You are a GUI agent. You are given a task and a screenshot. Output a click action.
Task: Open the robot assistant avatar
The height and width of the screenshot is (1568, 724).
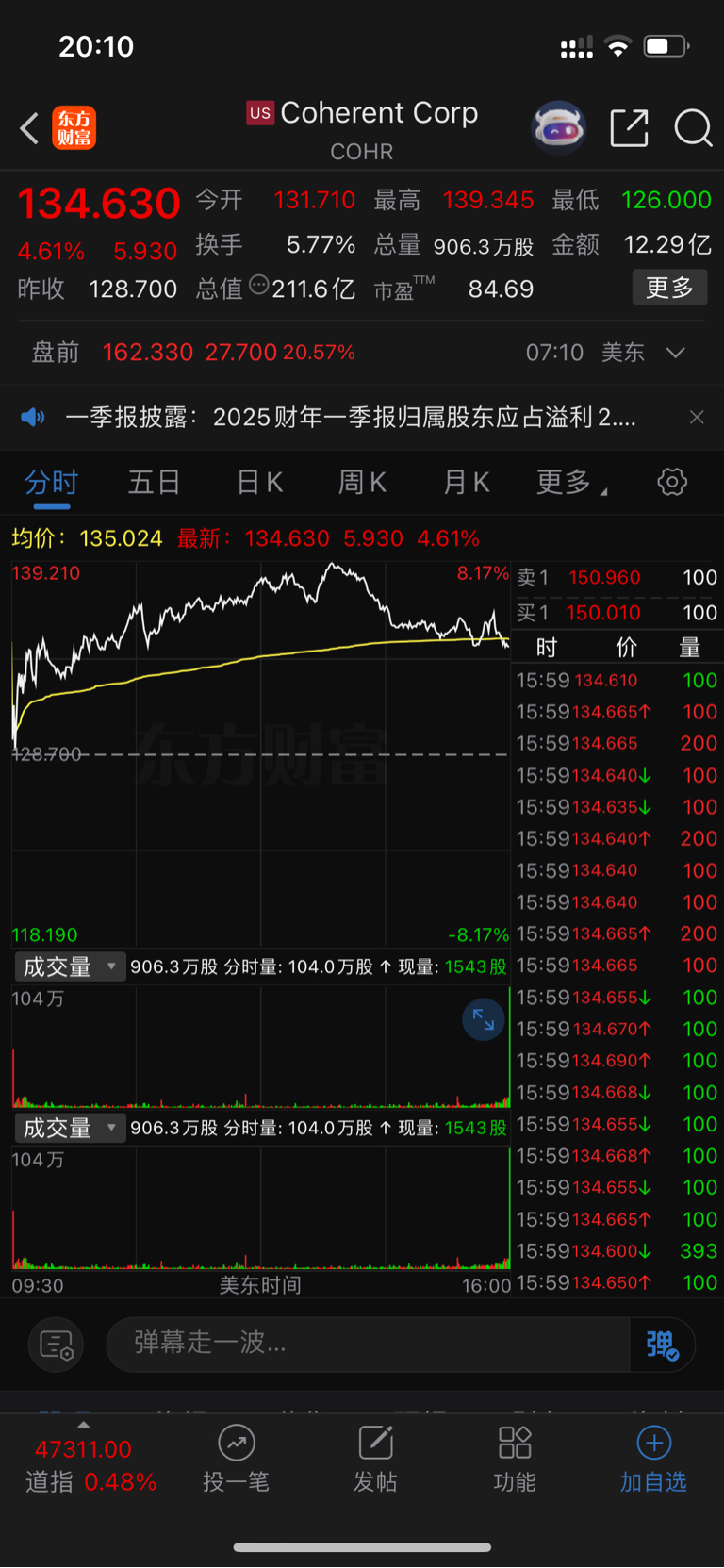coord(559,127)
